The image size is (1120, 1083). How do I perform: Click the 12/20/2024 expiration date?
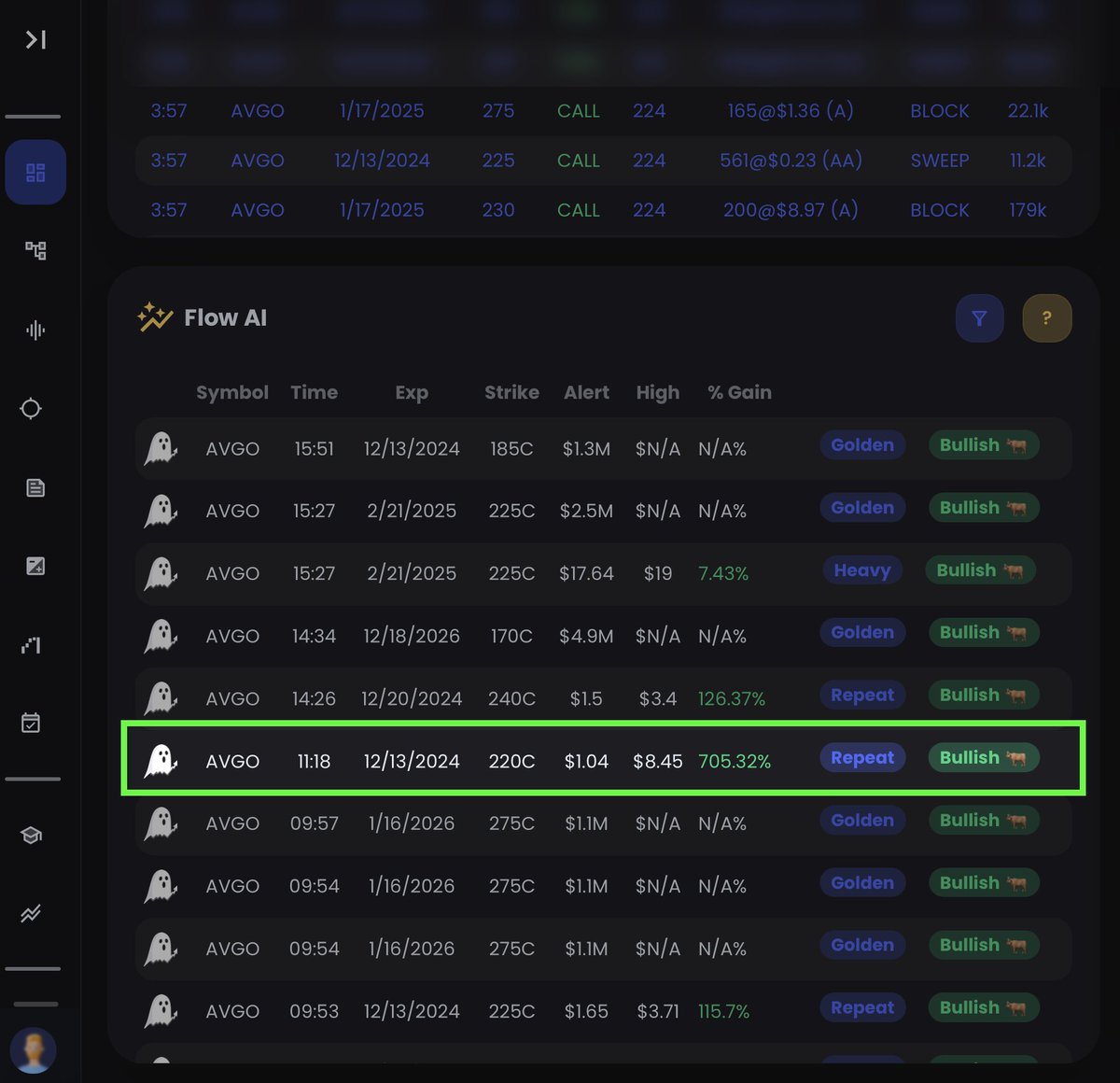click(412, 699)
